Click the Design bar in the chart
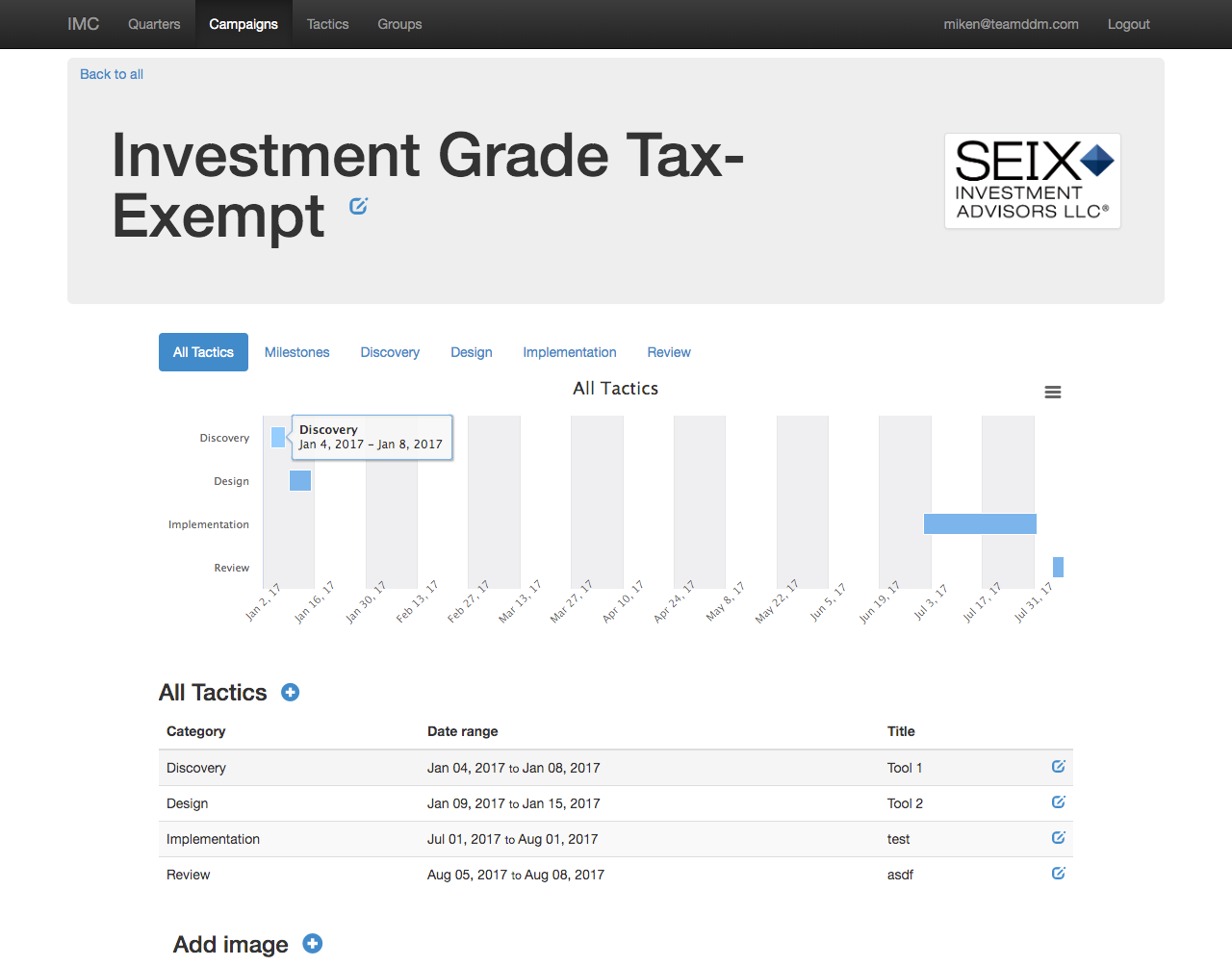Viewport: 1232px width, 966px height. click(300, 480)
